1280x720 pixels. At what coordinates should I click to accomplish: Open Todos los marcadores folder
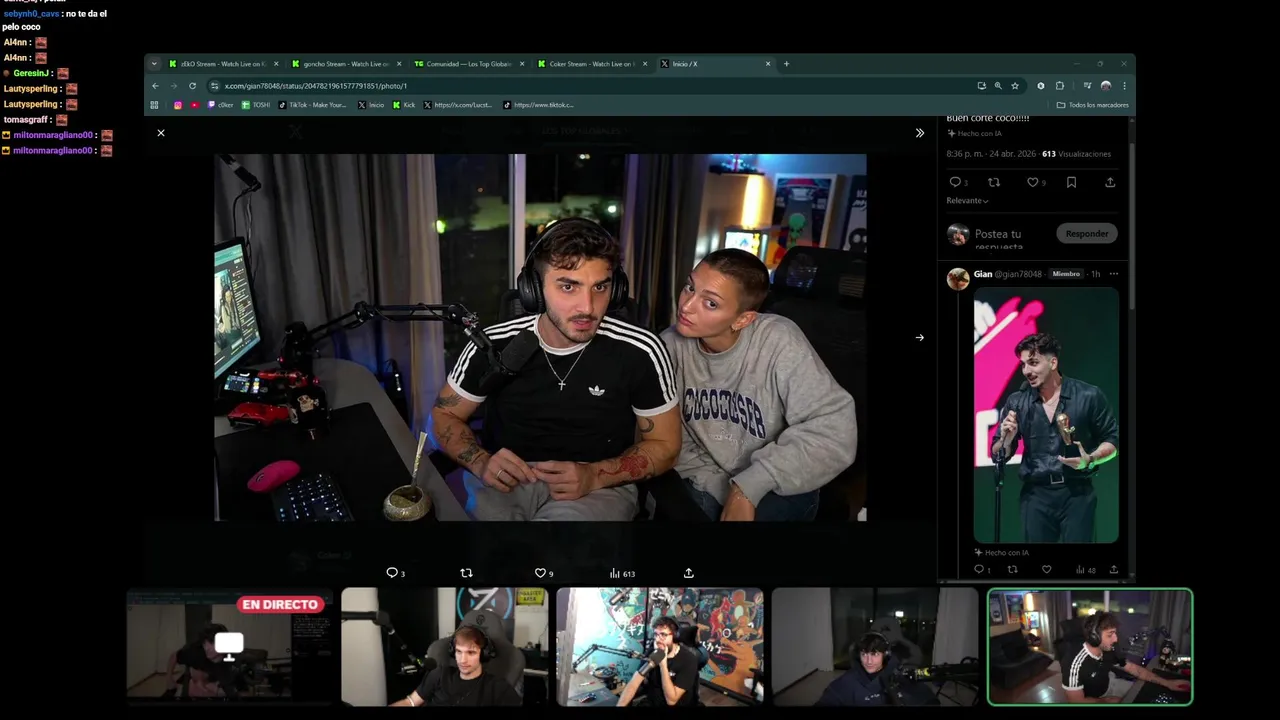pyautogui.click(x=1092, y=105)
